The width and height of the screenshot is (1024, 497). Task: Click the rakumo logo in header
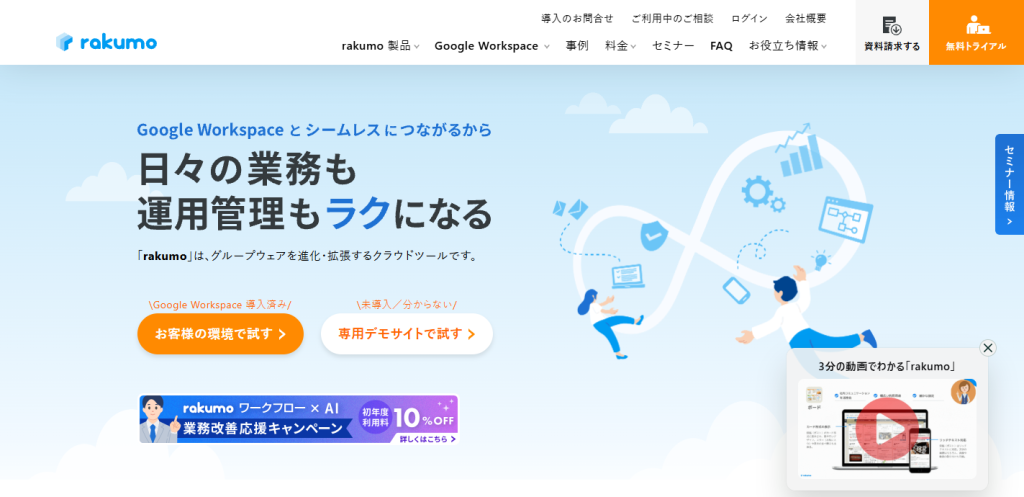point(106,42)
